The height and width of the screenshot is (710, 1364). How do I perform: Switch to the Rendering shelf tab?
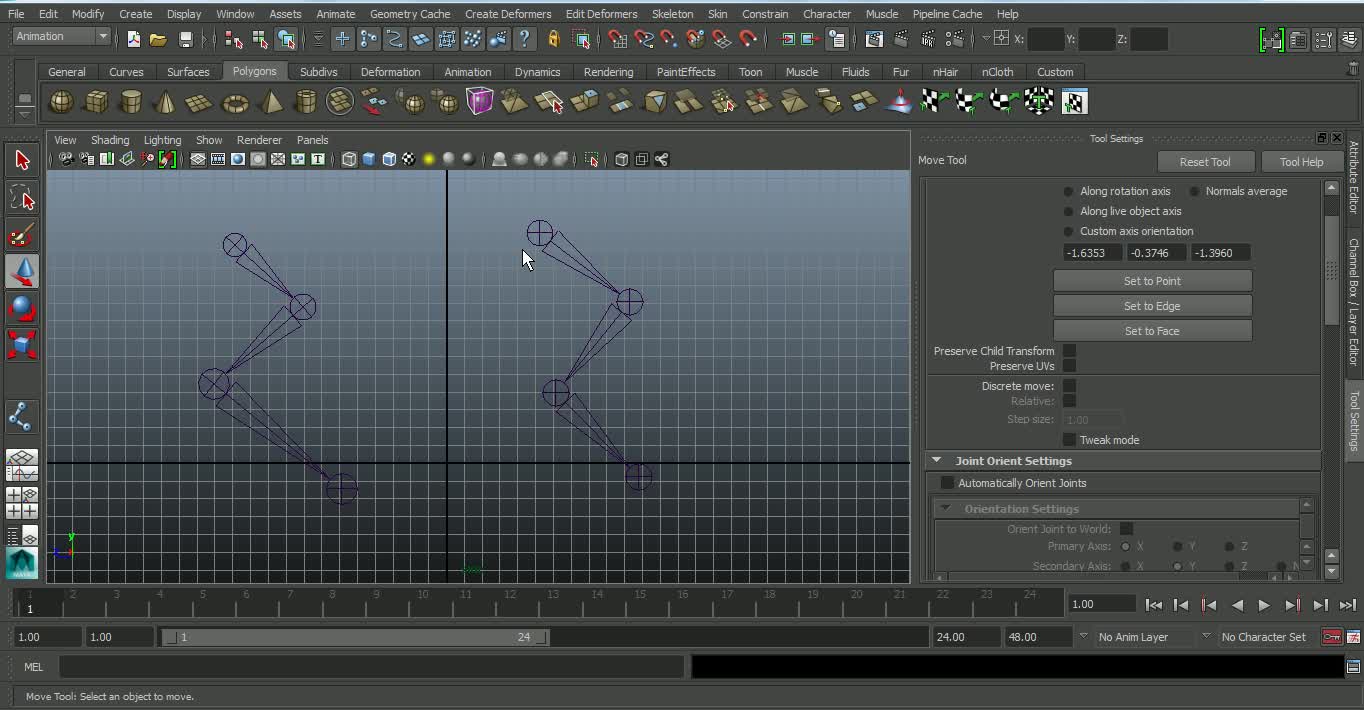[608, 72]
